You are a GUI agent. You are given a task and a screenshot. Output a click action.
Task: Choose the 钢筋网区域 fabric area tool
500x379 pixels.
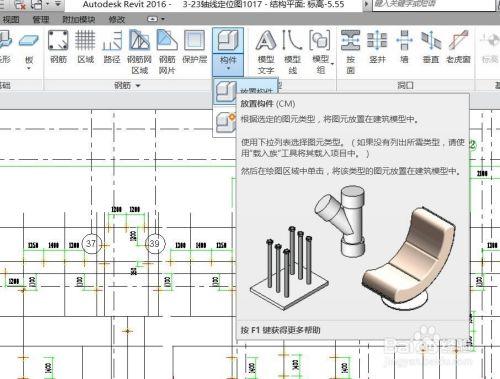pos(139,52)
